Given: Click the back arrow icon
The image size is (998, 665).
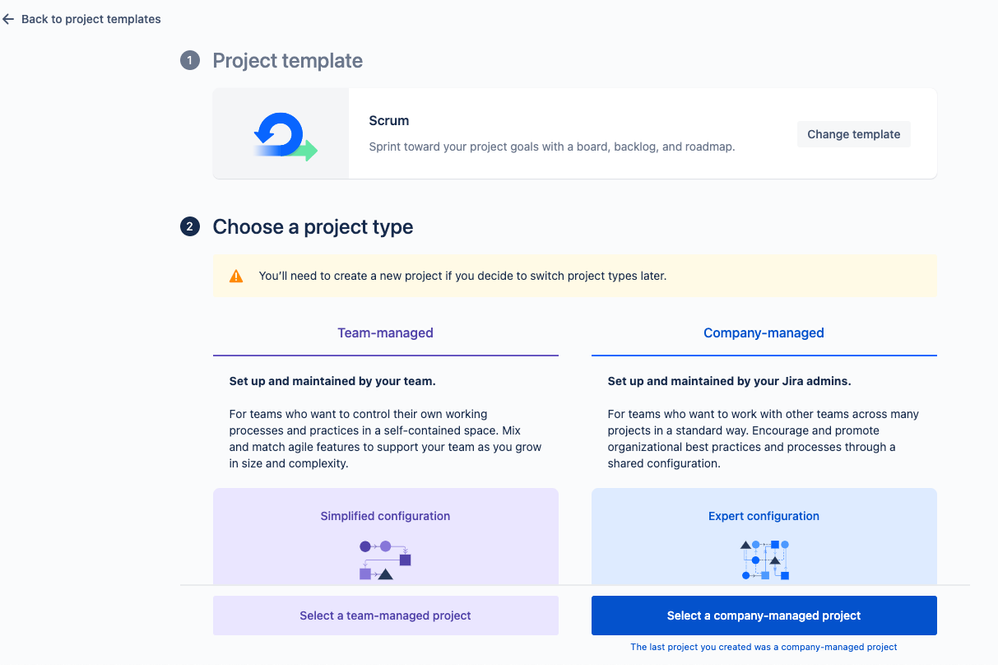Looking at the screenshot, I should (x=8, y=19).
